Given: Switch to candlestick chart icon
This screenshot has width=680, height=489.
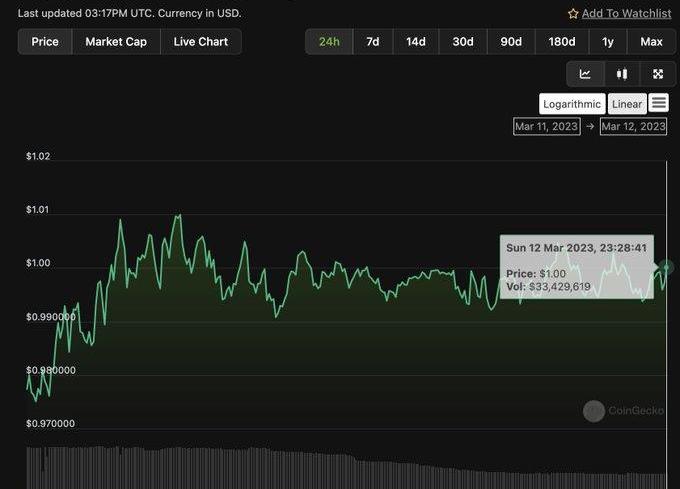Looking at the screenshot, I should (622, 74).
